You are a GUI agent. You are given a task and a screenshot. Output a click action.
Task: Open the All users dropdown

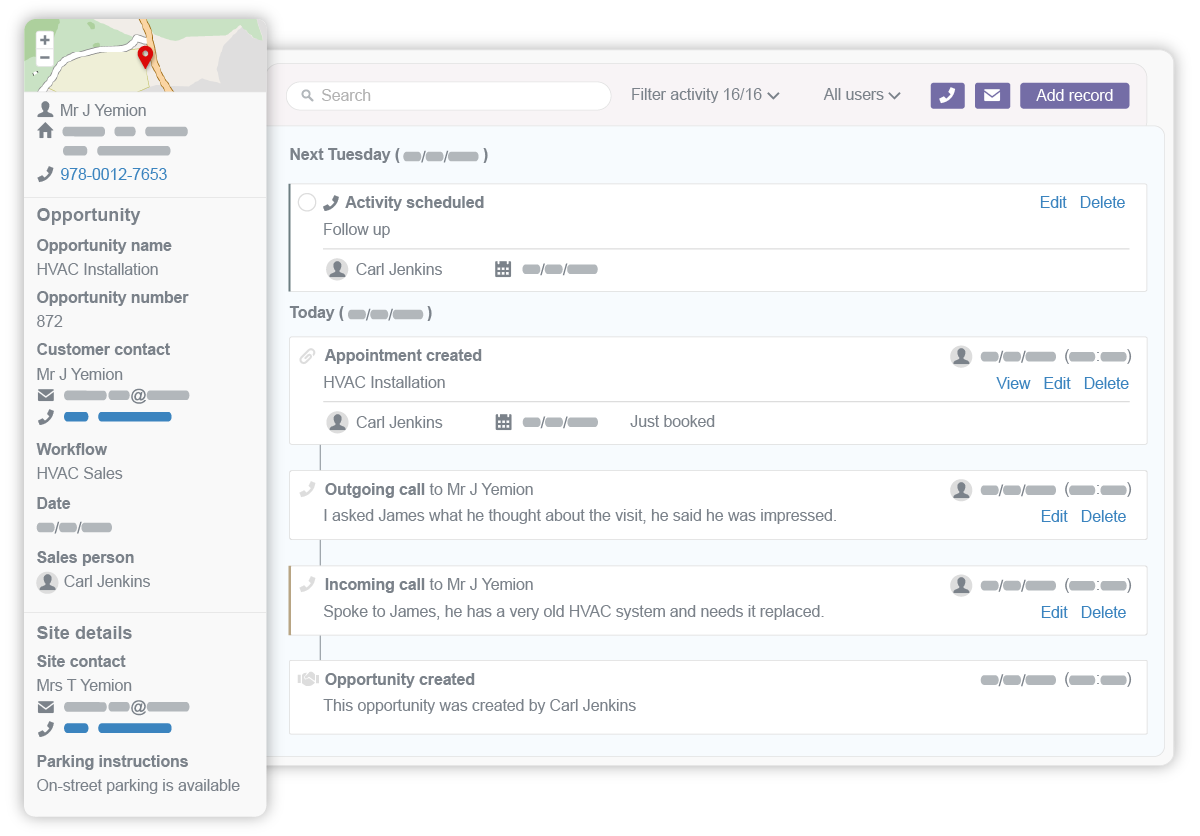[x=861, y=94]
